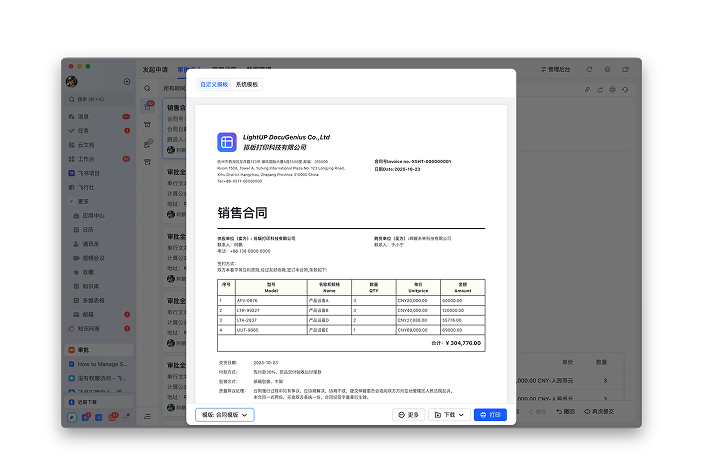Open the 模版: 合同模版 dropdown
The height and width of the screenshot is (472, 704).
[224, 415]
